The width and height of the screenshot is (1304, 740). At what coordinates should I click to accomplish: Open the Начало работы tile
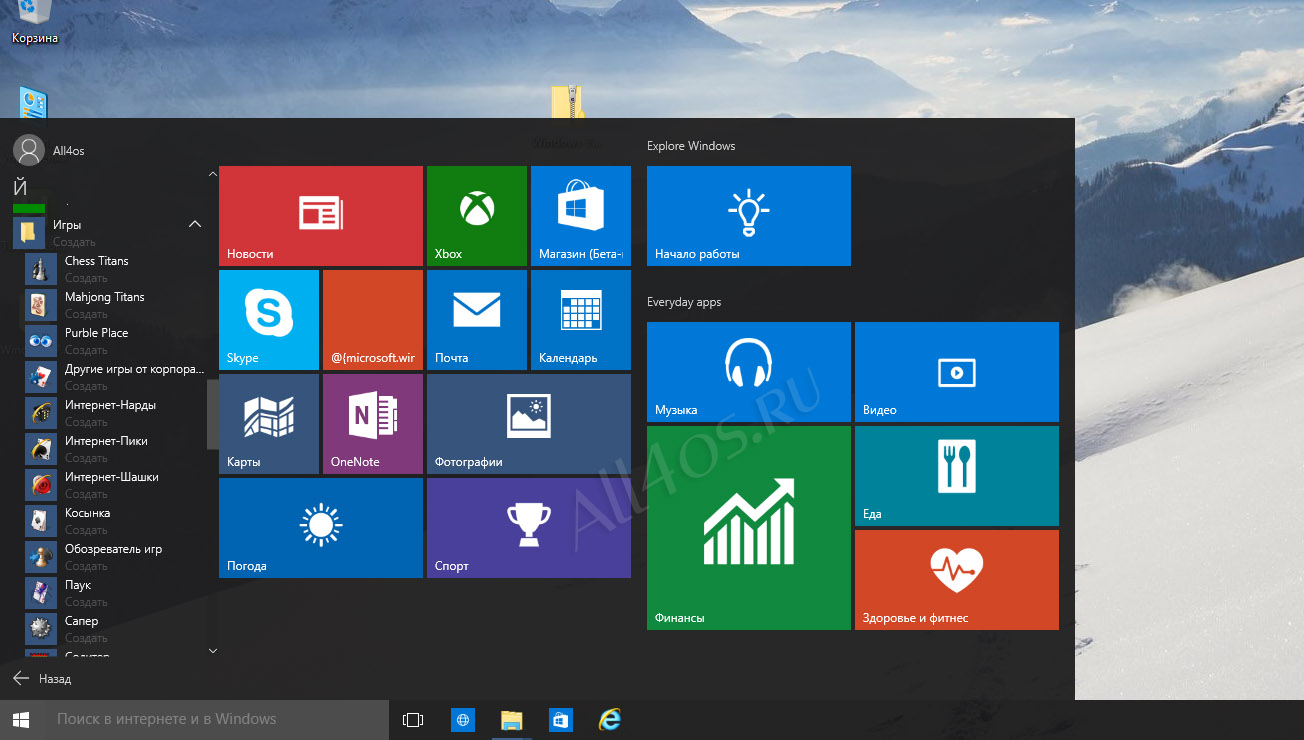tap(749, 216)
